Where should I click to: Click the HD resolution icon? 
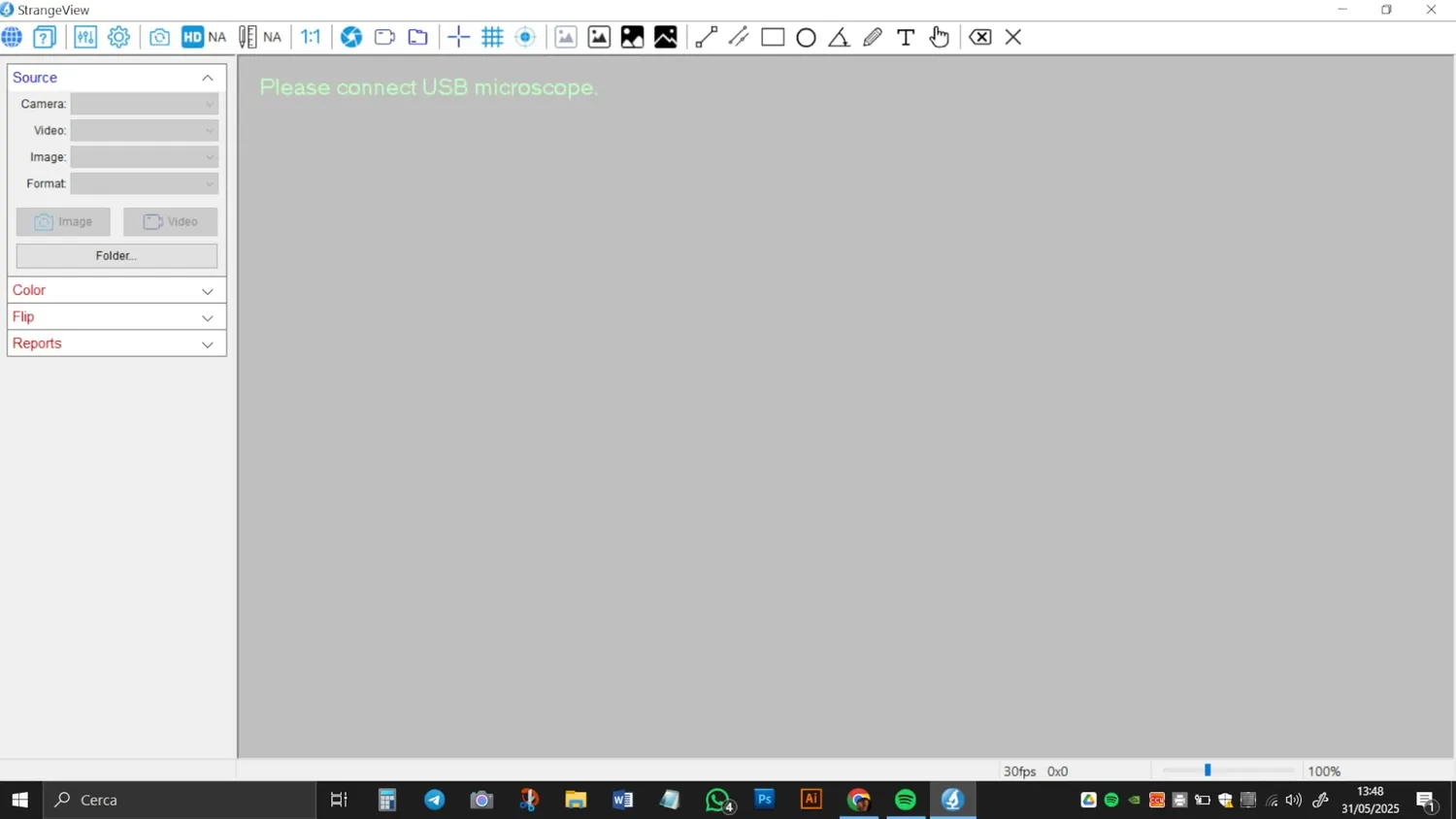(192, 38)
